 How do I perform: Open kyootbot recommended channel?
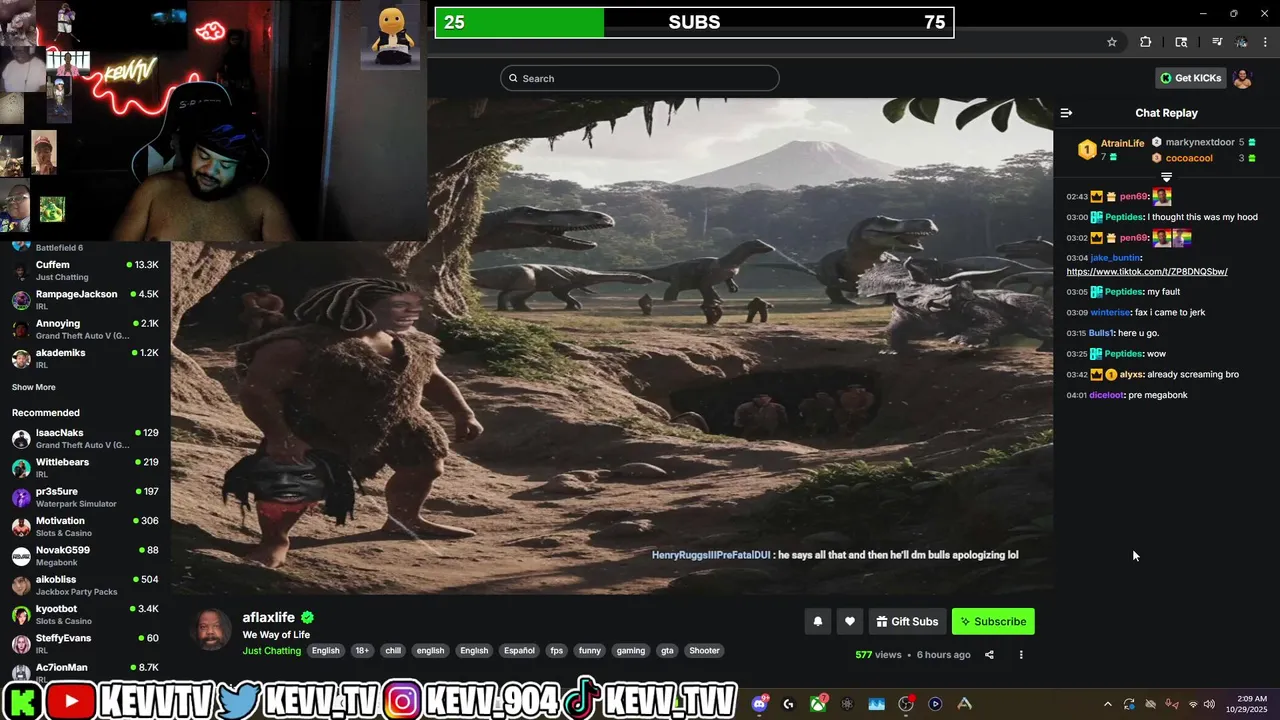pos(85,614)
